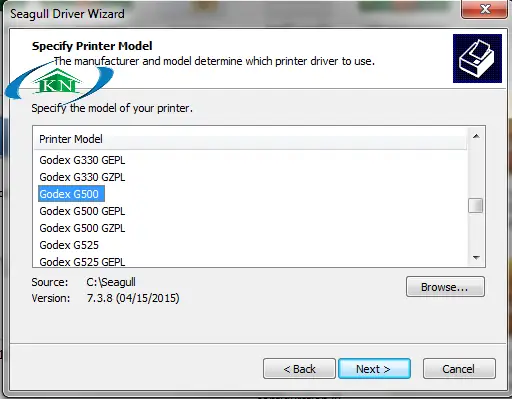Close the Seagull Driver Wizard window
The image size is (512, 399).
pos(485,9)
